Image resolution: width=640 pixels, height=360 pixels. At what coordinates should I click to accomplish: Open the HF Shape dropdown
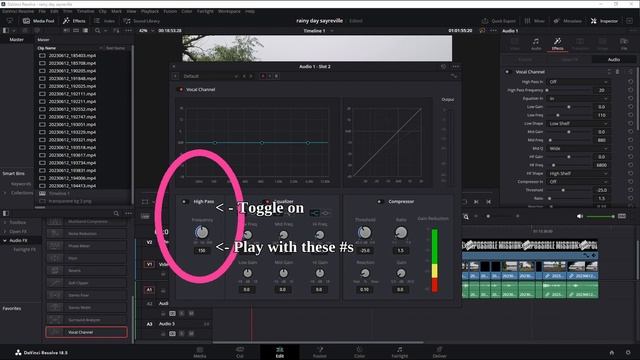click(578, 173)
